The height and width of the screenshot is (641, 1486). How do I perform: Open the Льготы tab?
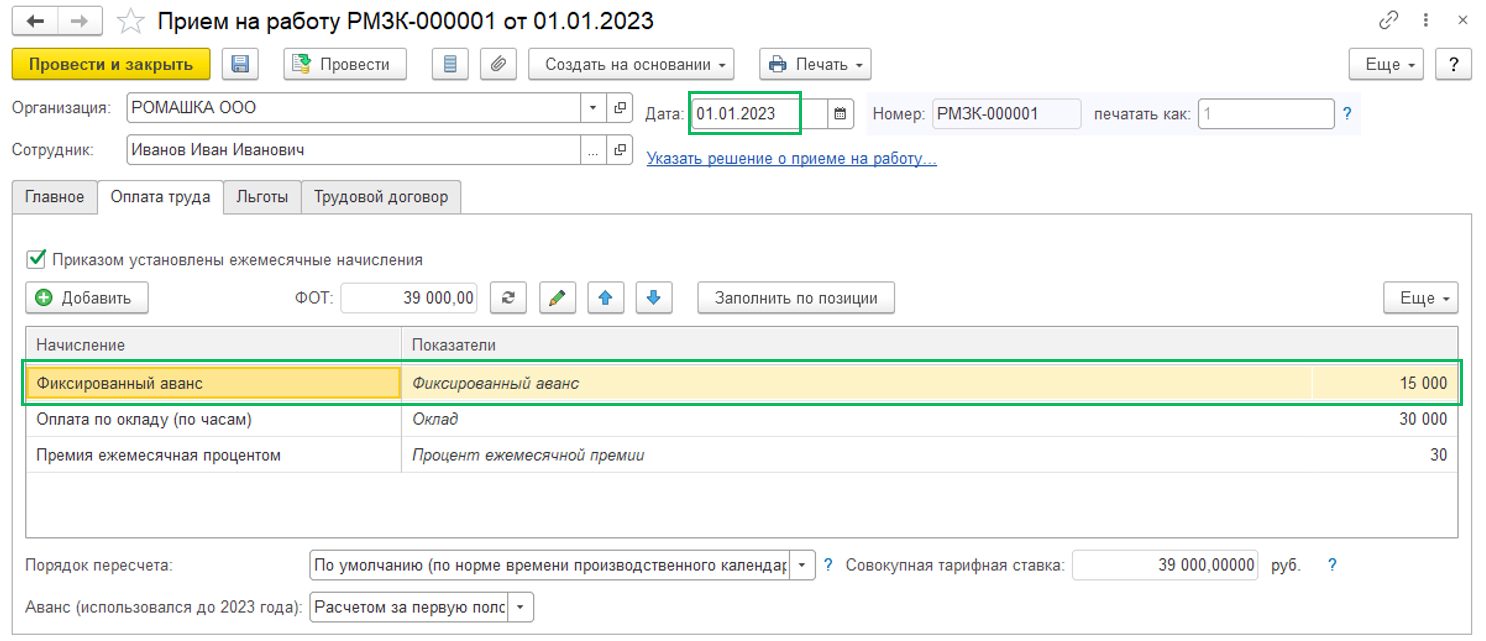[262, 197]
